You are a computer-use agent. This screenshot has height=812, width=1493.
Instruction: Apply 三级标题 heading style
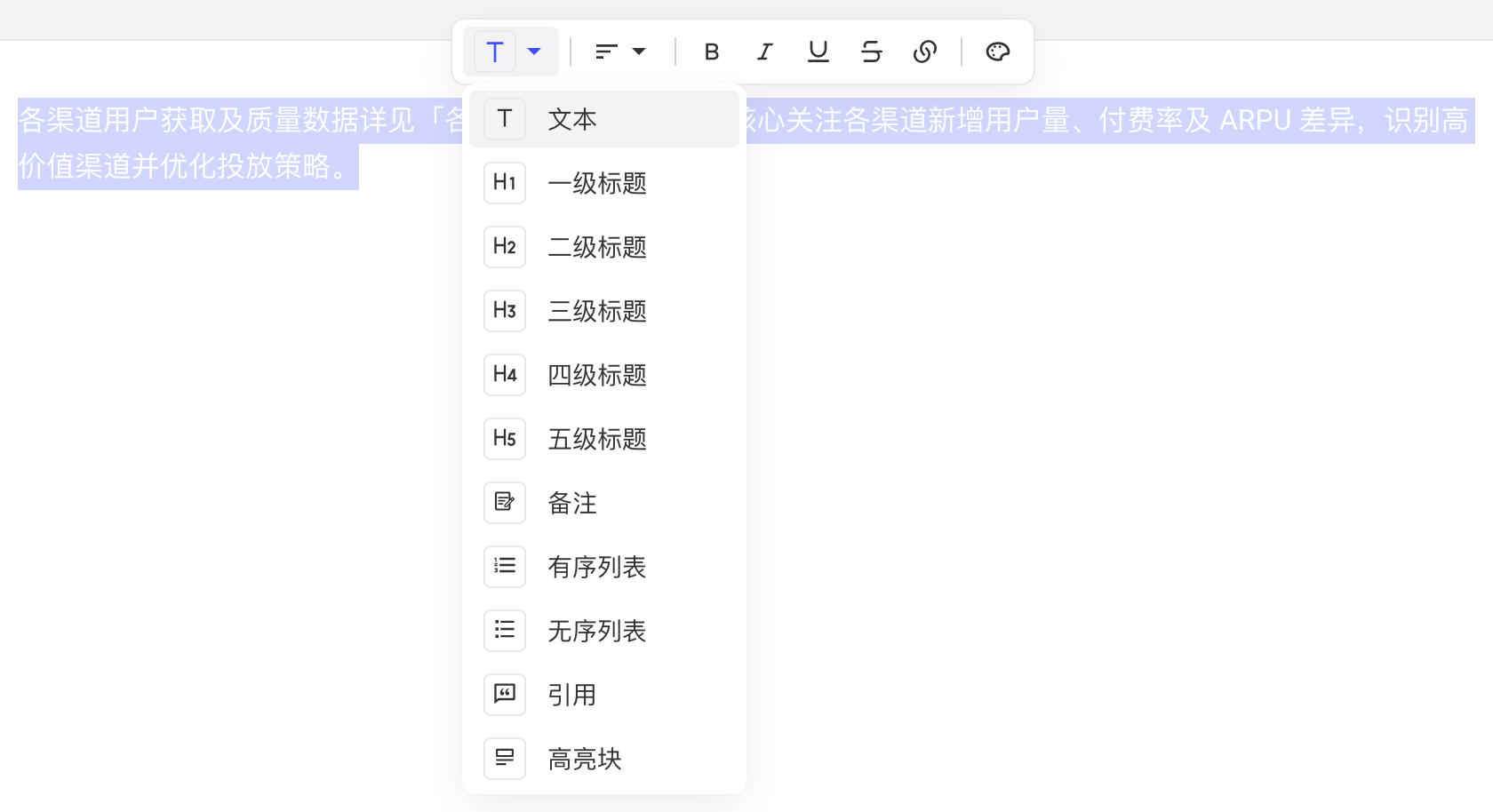pos(604,311)
